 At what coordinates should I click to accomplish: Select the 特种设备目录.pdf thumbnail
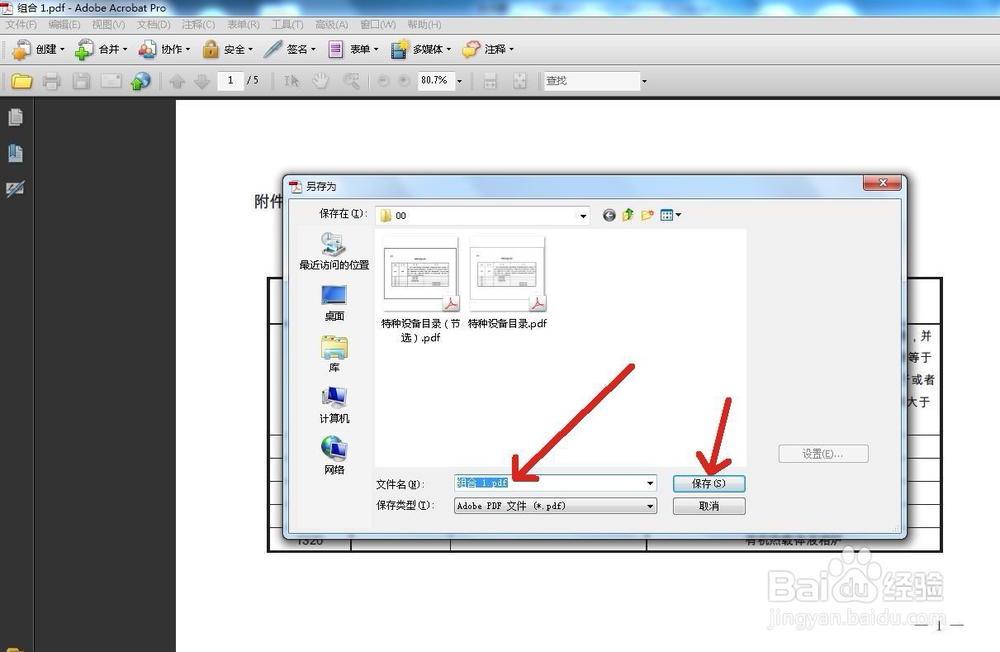(506, 275)
